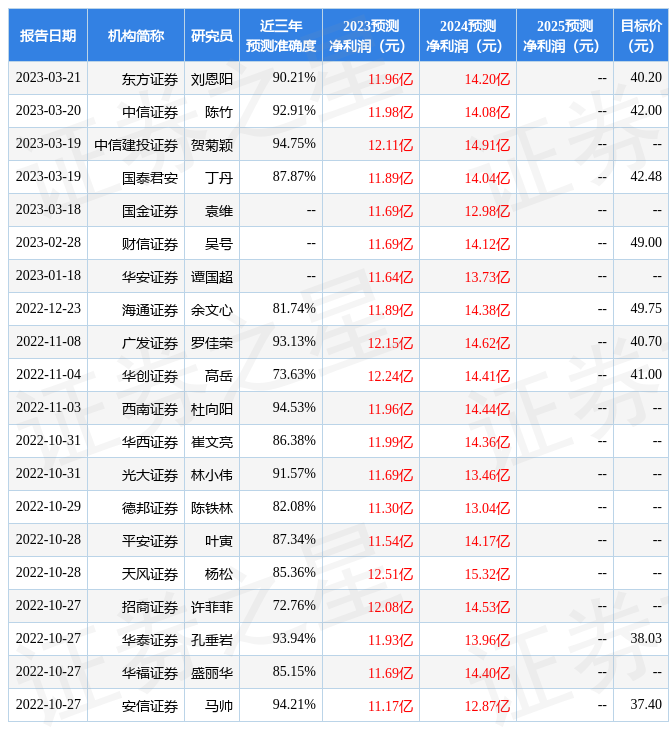Click analyst name 刘恩阳
Screen dimensions: 669x730
click(x=212, y=79)
